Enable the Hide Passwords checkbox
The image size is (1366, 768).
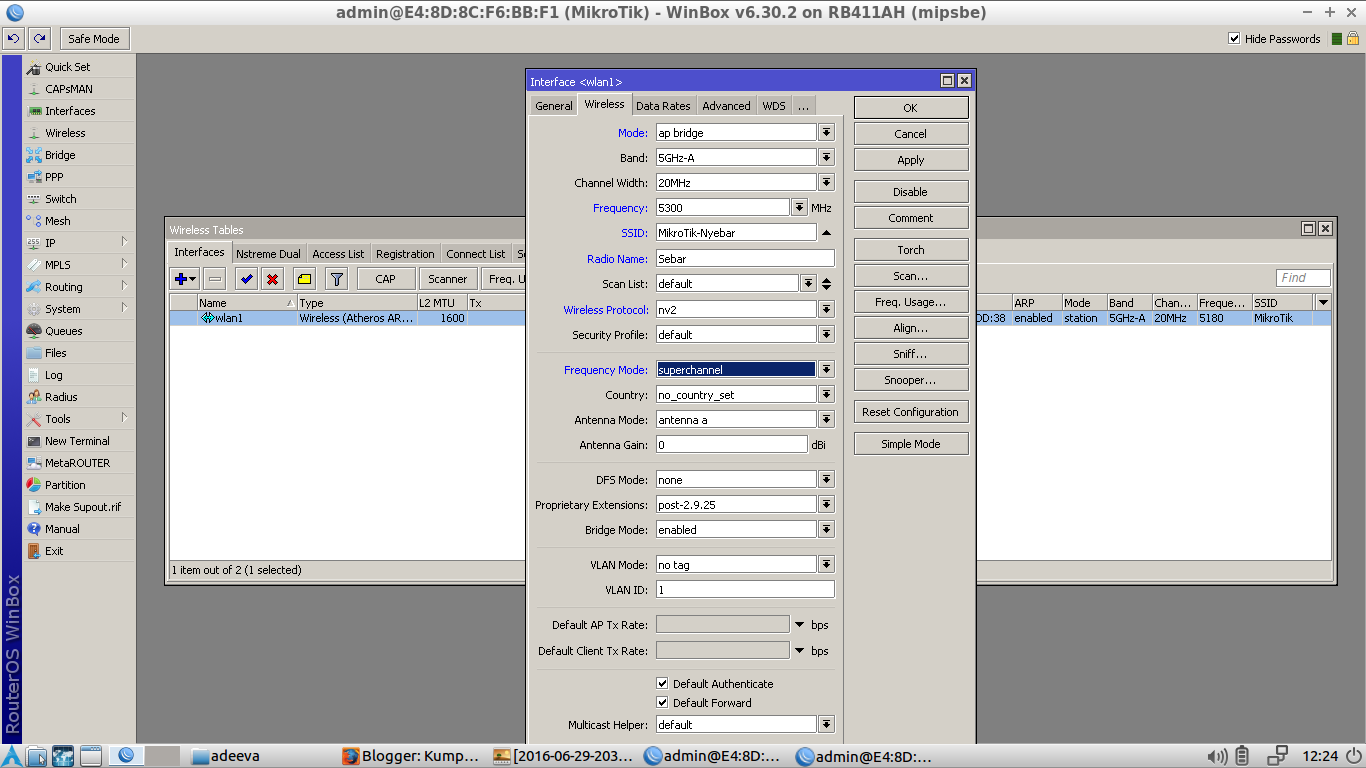pyautogui.click(x=1234, y=38)
